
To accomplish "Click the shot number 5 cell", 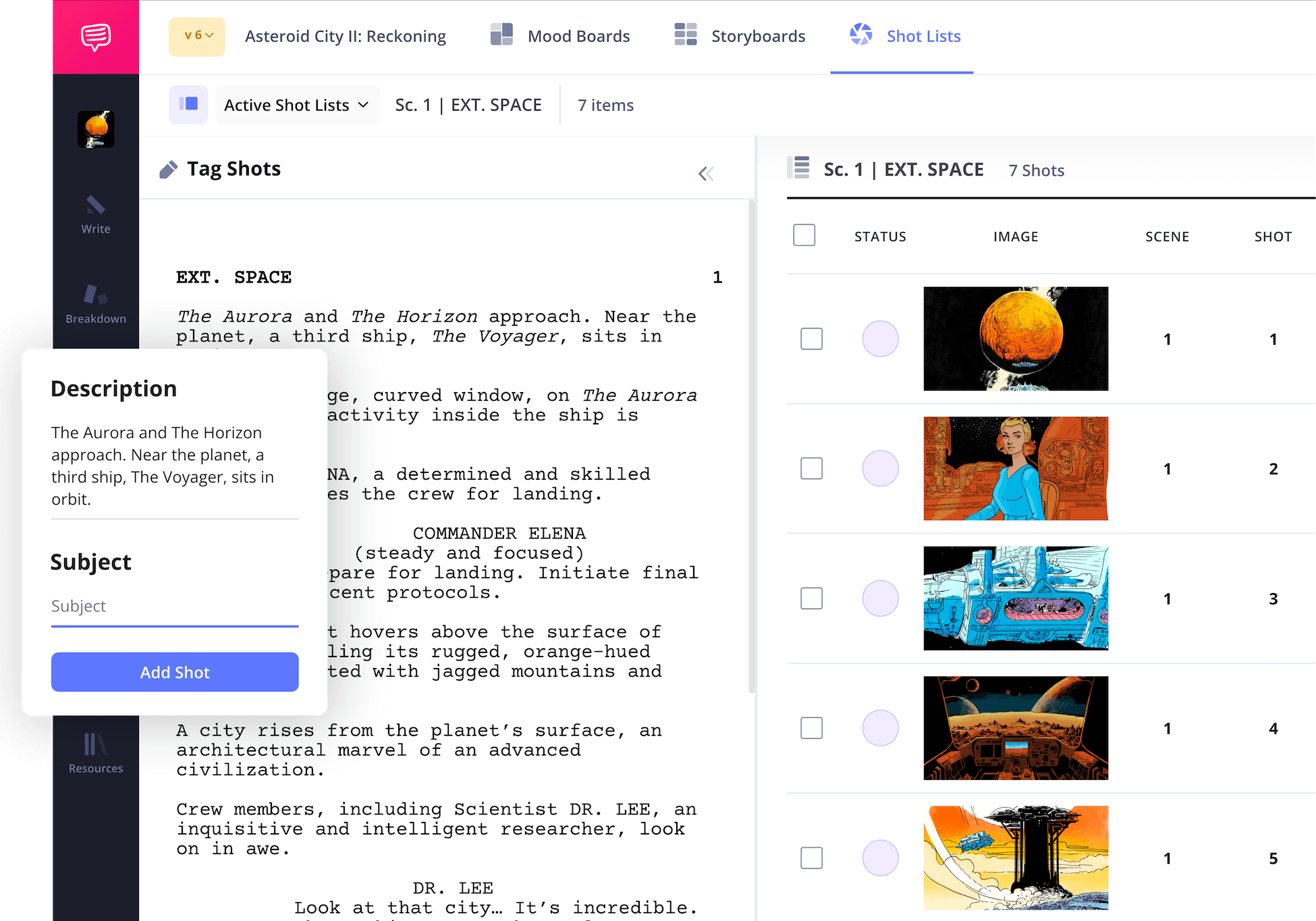I will coord(1273,858).
